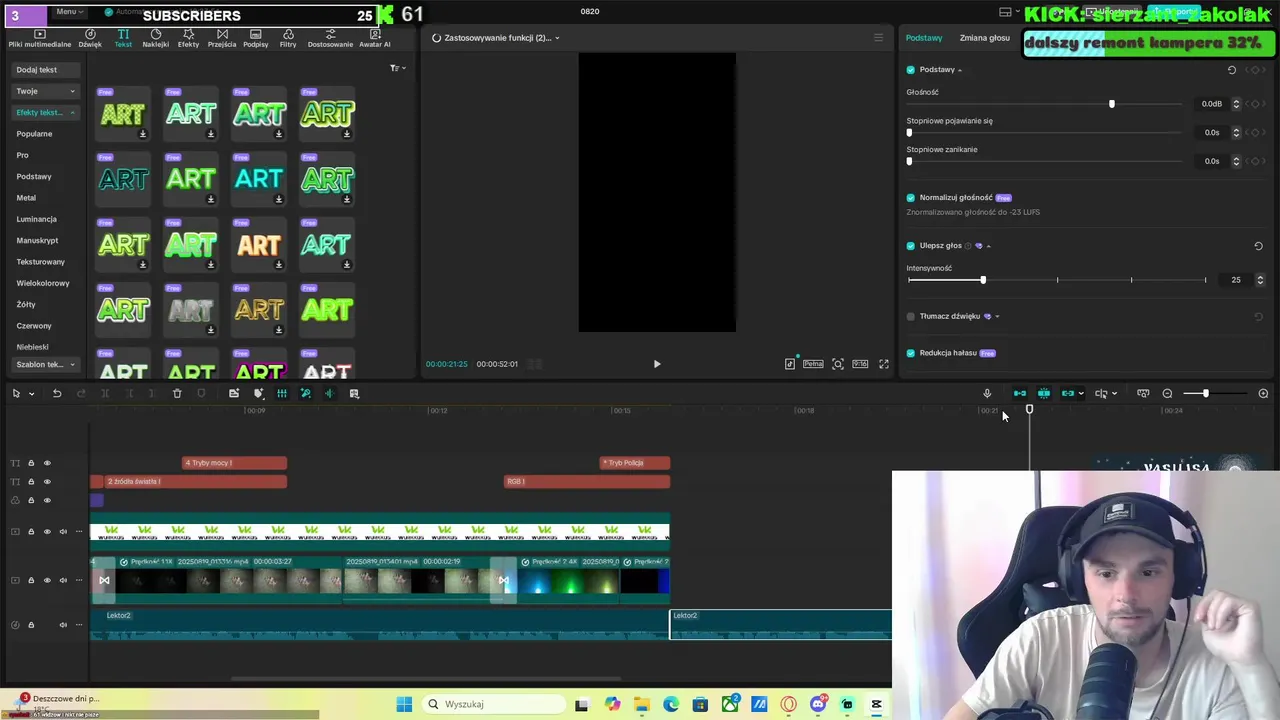Click the marker shield icon in toolbar

pos(201,393)
